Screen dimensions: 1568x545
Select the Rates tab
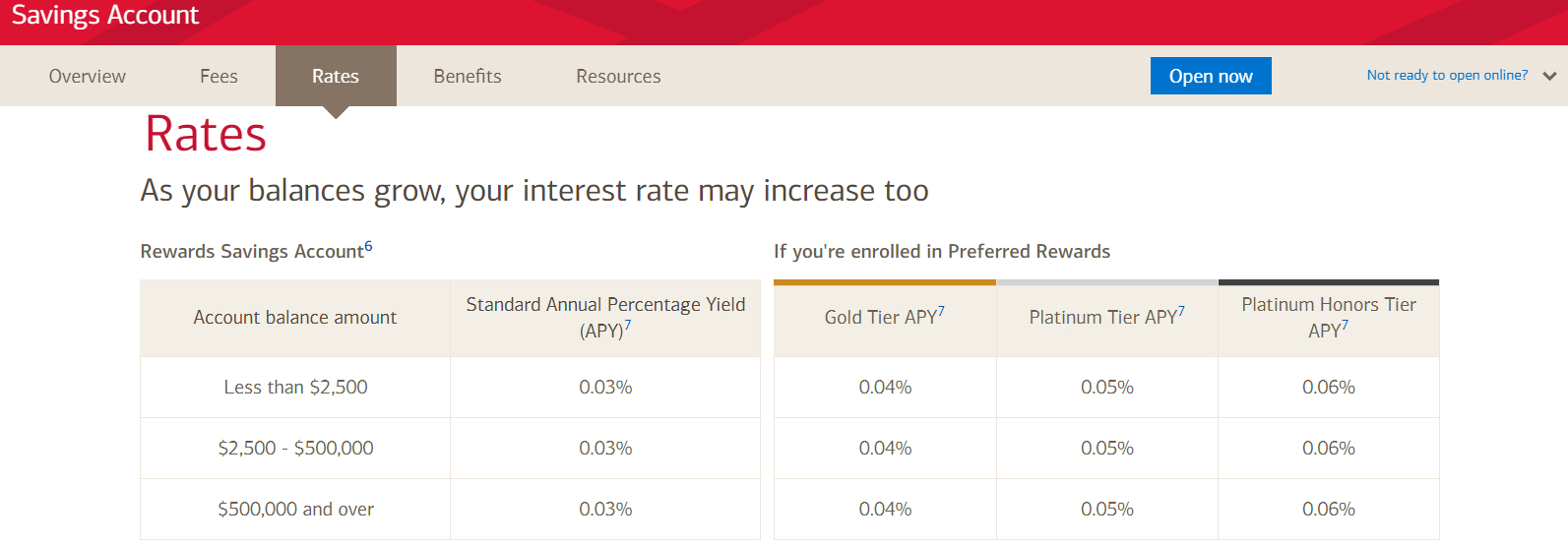[x=336, y=77]
